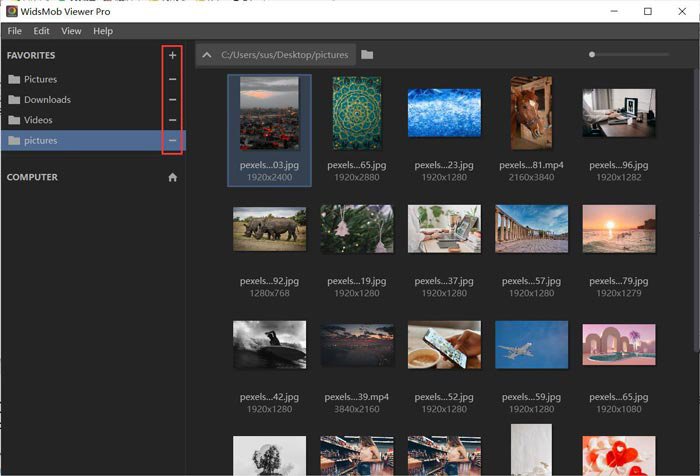
Task: Select the ancient columns thumbnail pexels...57.jpg
Action: (531, 229)
